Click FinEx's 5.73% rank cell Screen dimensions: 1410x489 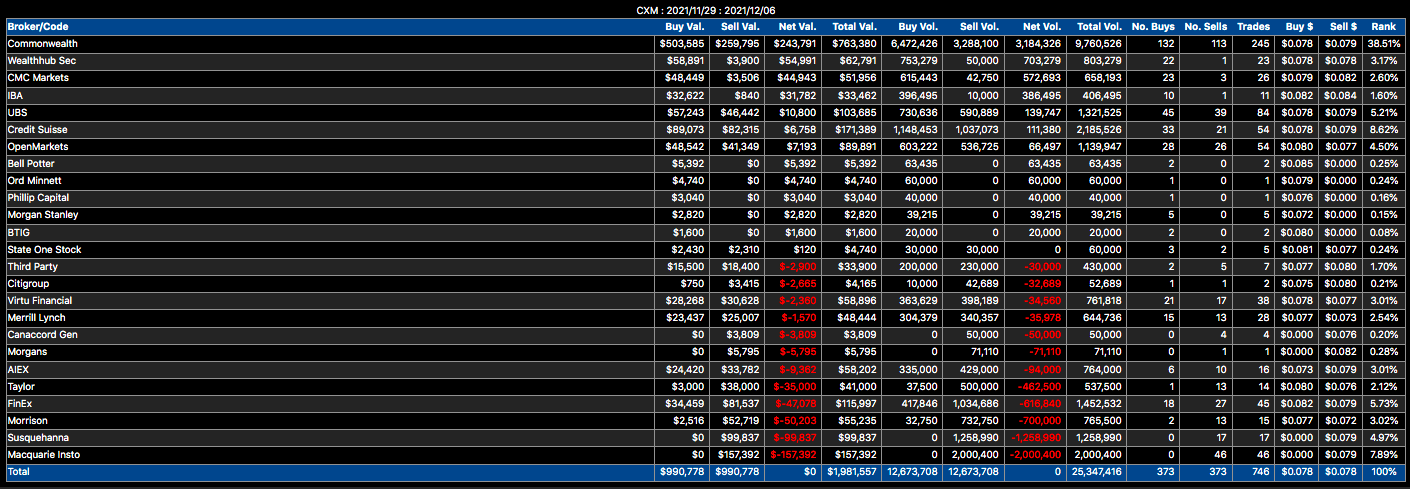(x=1384, y=403)
